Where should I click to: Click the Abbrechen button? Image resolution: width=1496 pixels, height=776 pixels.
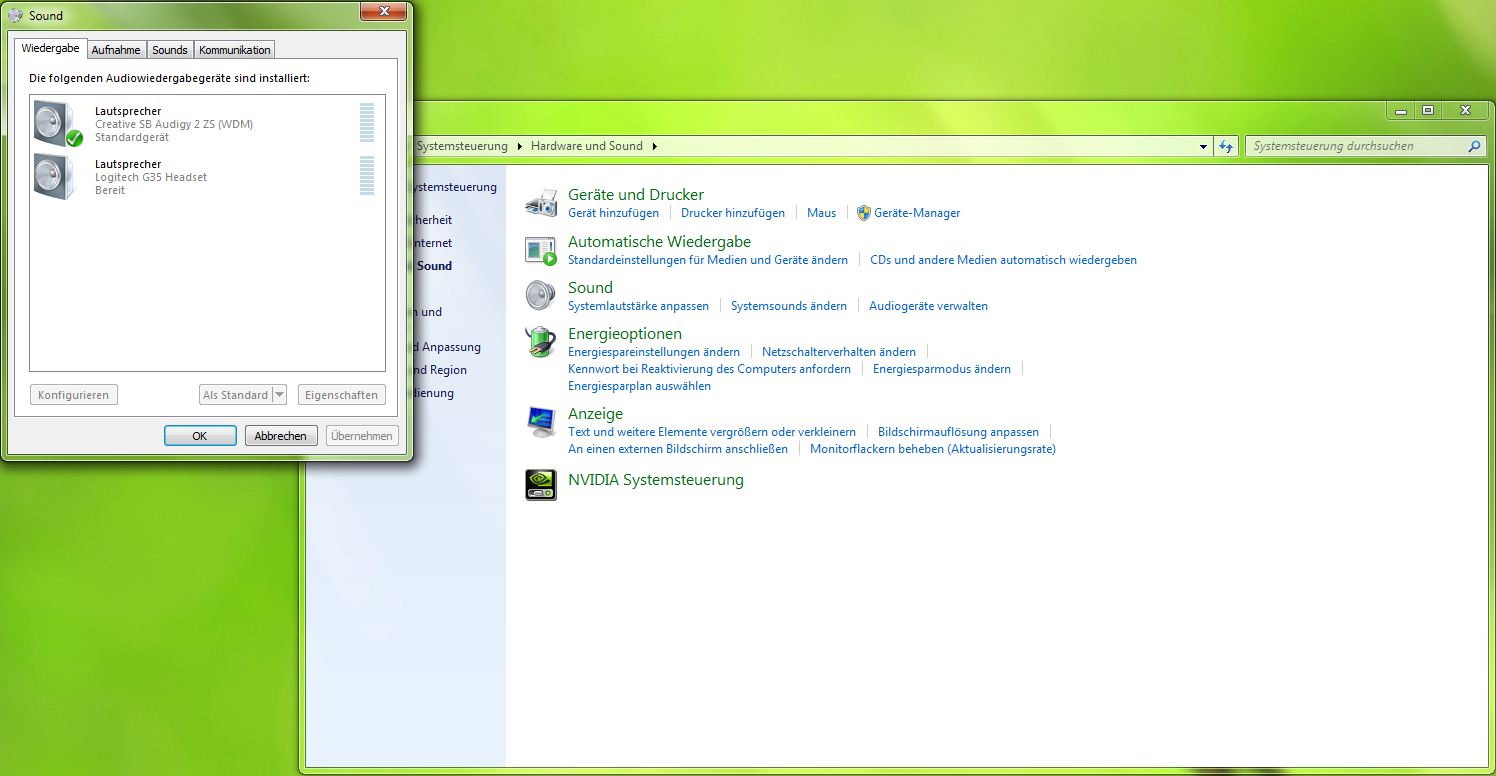click(281, 436)
